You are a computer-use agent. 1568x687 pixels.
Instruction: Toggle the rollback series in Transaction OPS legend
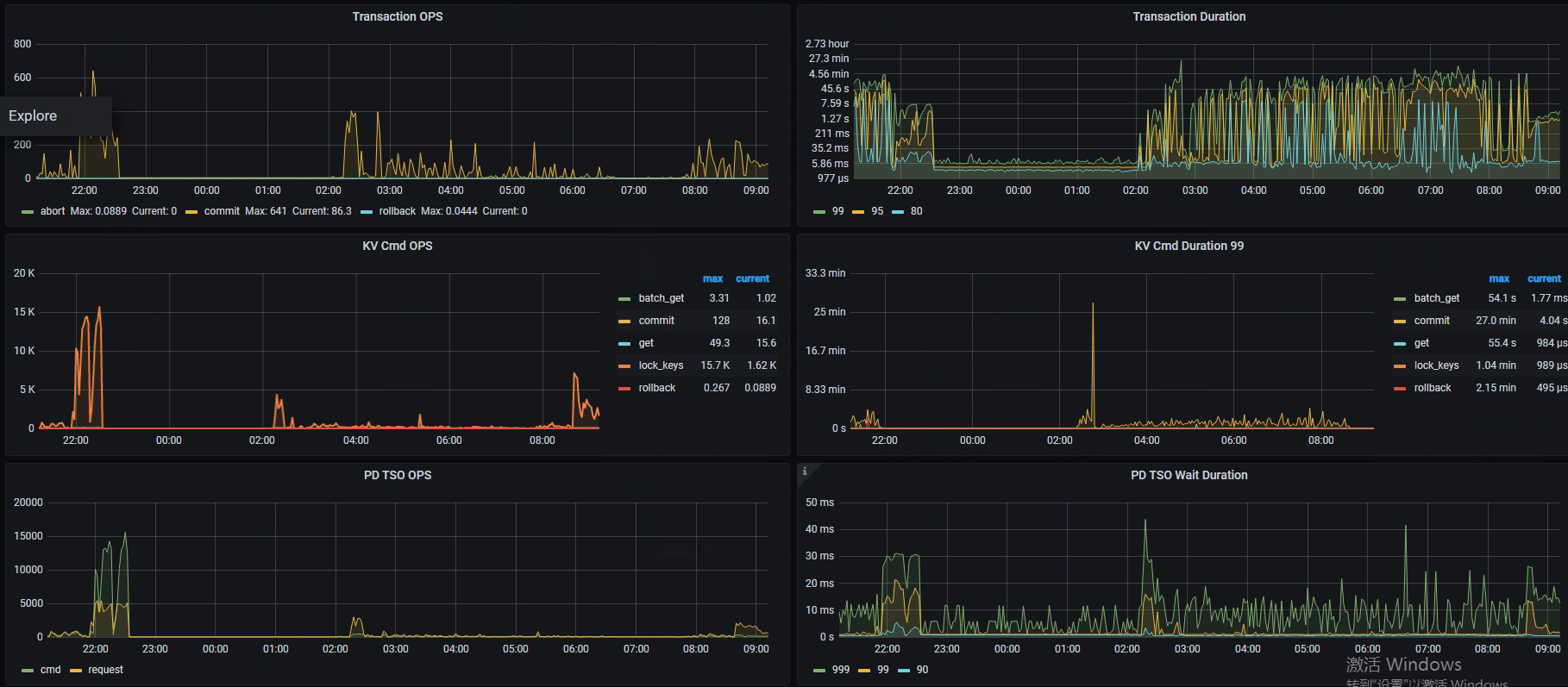click(x=397, y=211)
